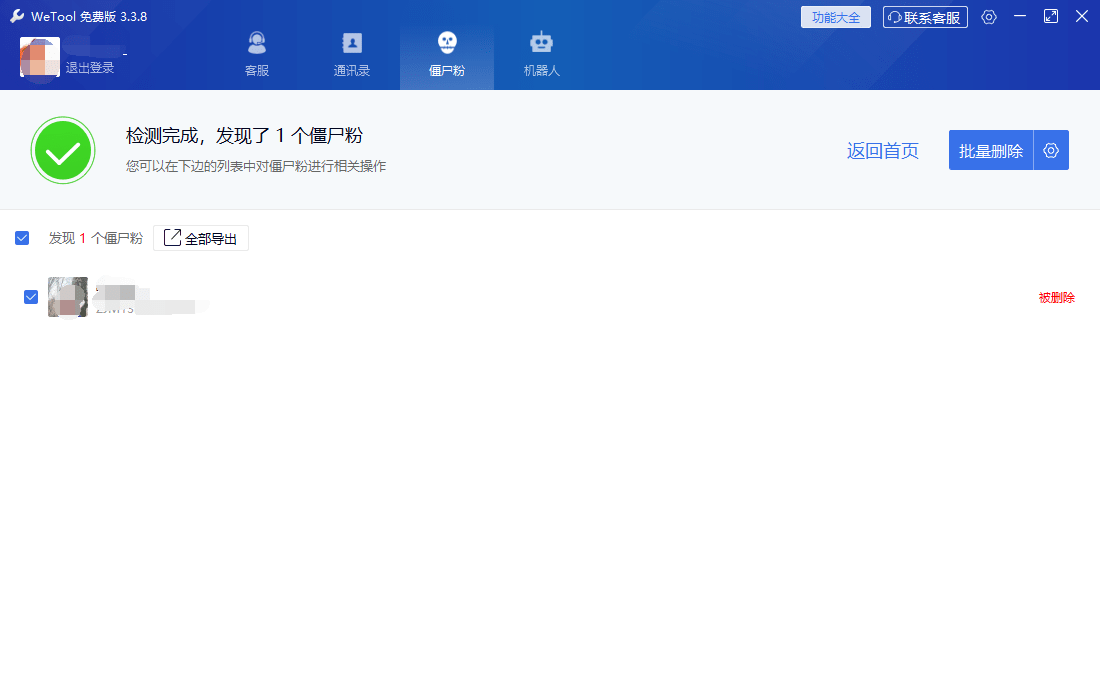Screen dimensions: 1100x700
Task: Uncheck the listed contact's checkbox
Action: (x=31, y=297)
